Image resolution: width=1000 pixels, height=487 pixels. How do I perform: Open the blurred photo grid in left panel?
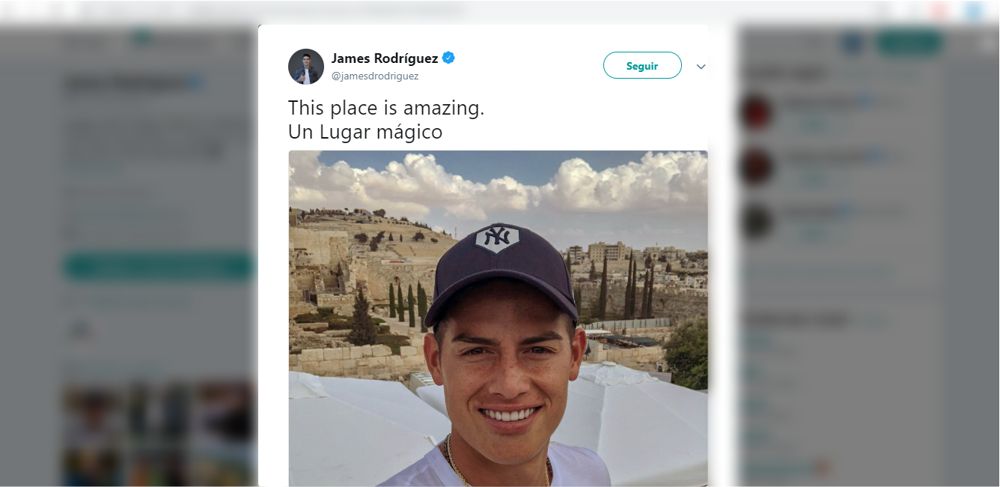[x=159, y=433]
